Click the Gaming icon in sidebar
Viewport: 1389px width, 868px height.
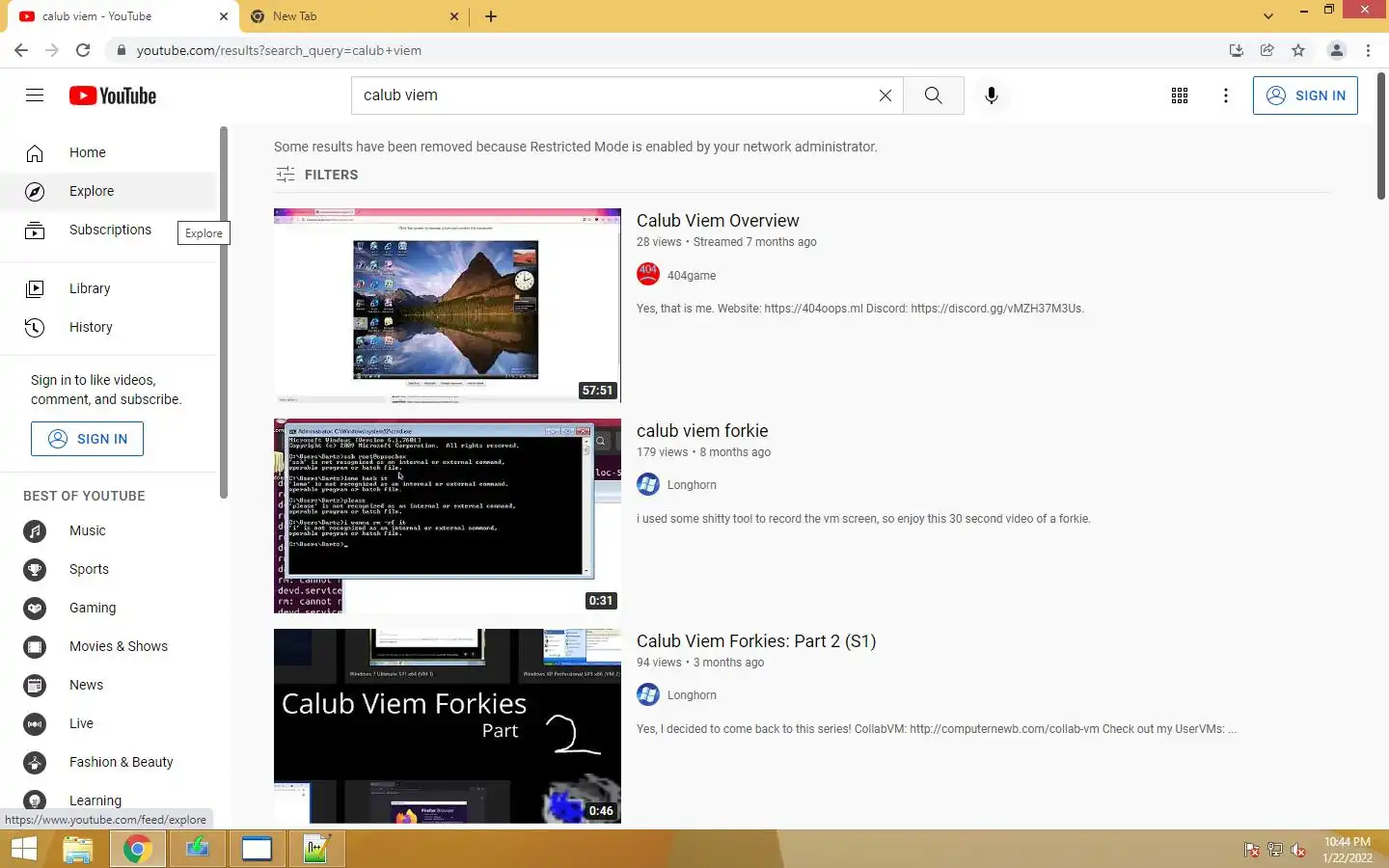(35, 608)
